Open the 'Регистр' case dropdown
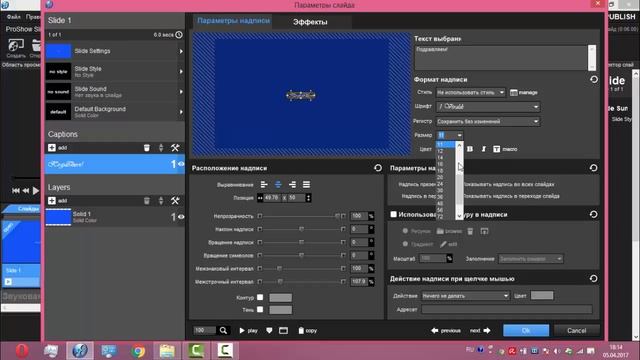 (x=488, y=121)
